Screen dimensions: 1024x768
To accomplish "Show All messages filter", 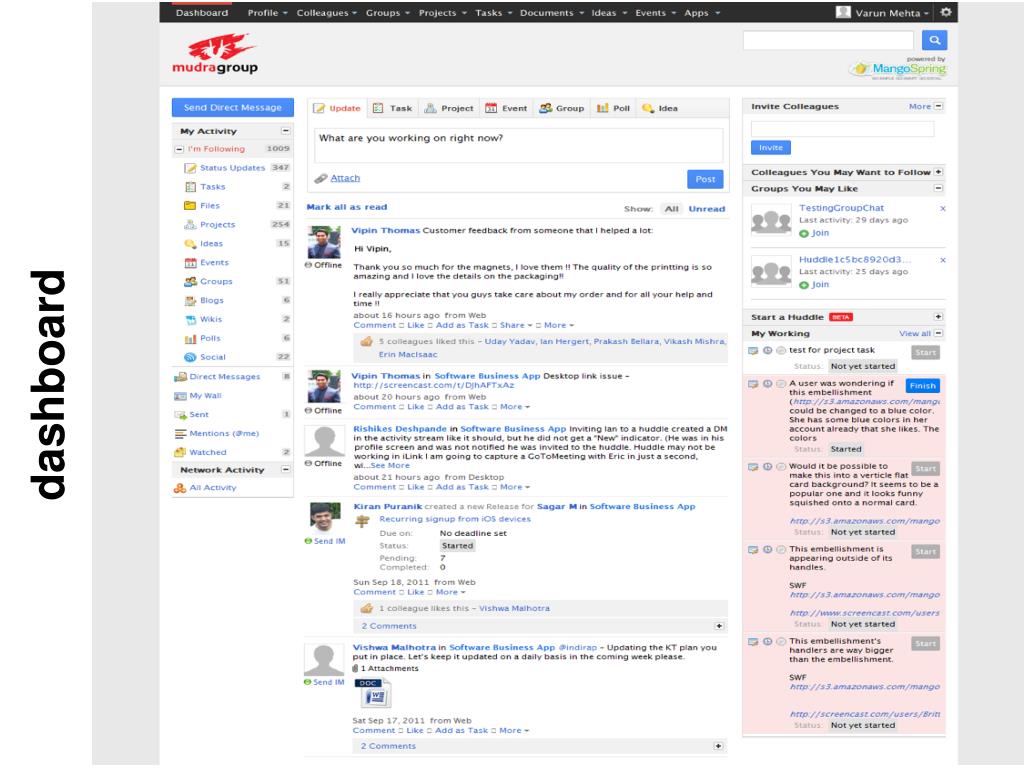I will tap(671, 209).
